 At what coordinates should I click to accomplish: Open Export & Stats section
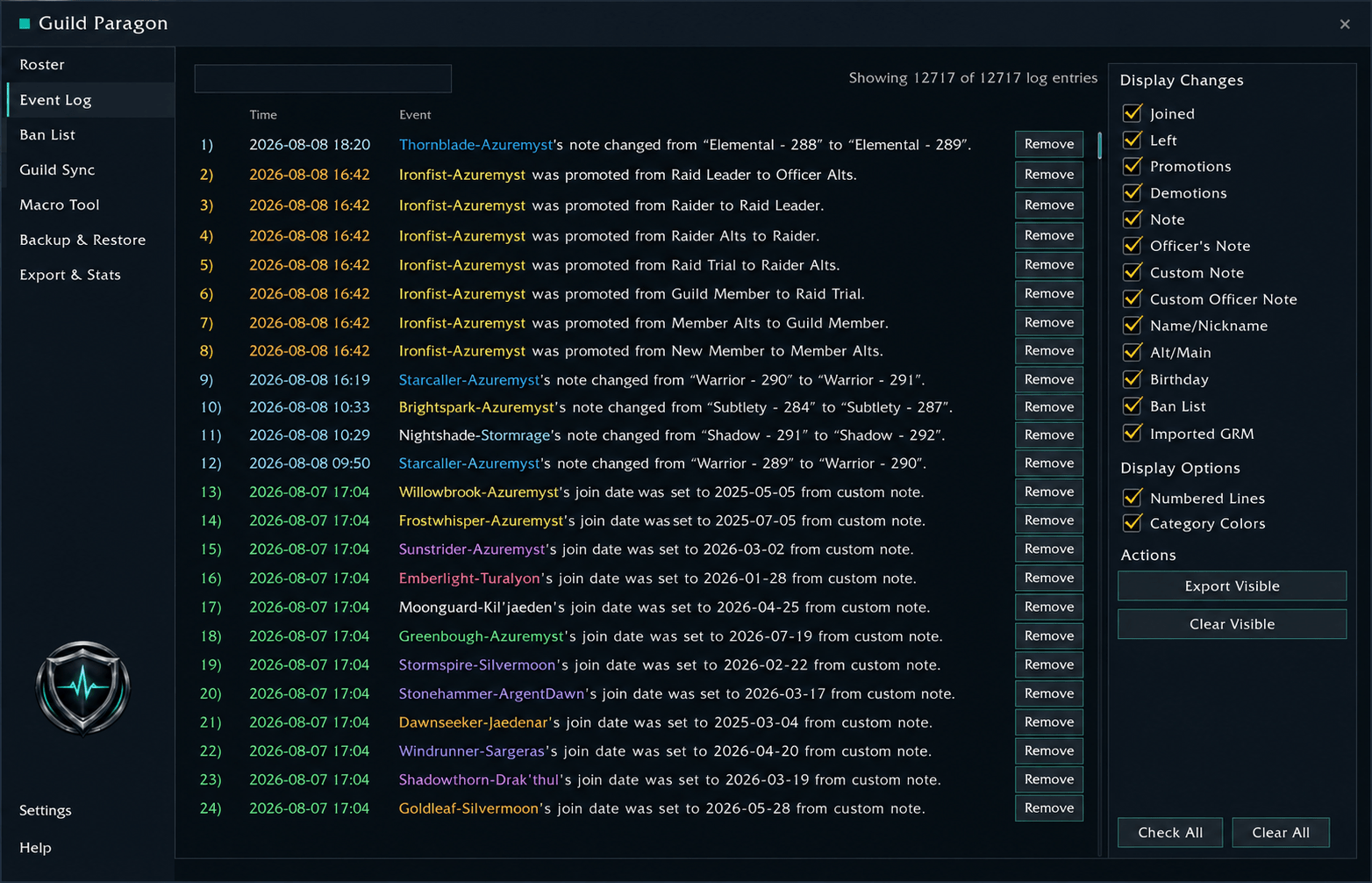90,275
